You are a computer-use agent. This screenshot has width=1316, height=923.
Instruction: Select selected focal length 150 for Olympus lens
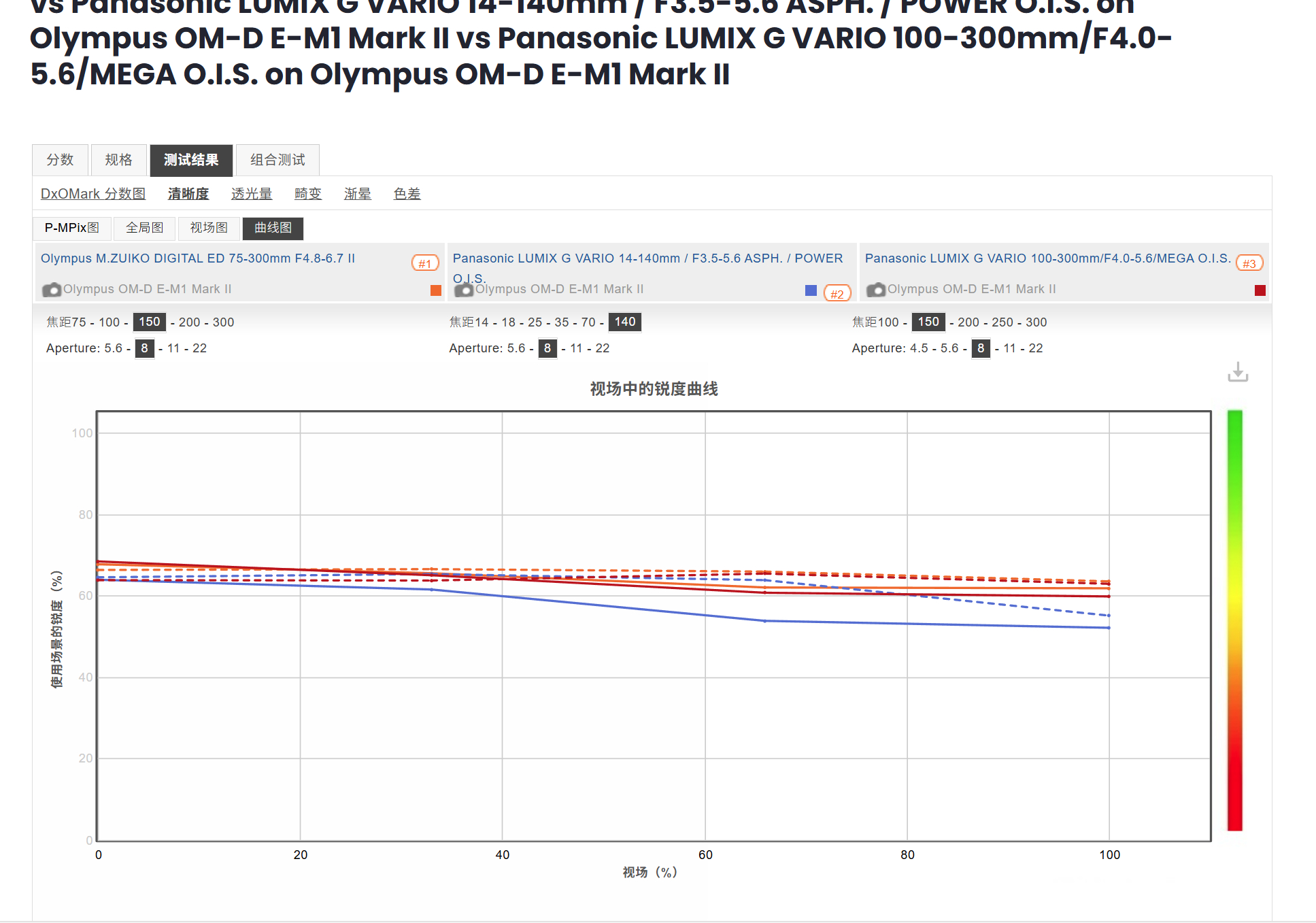click(150, 322)
